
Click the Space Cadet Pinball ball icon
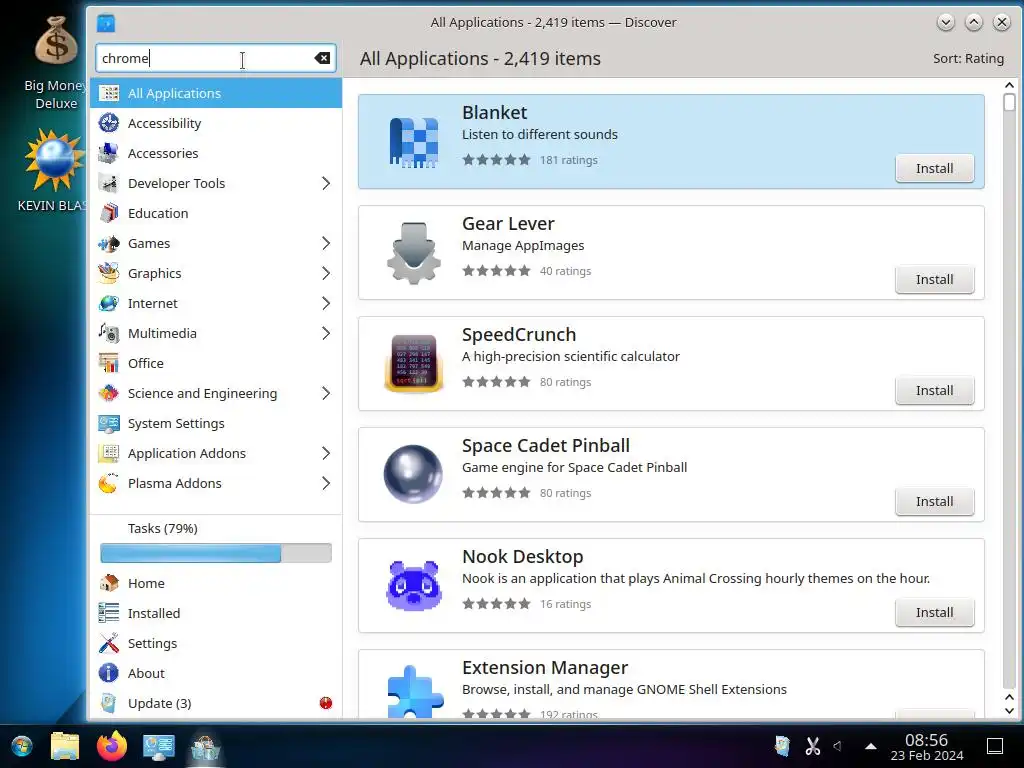pos(414,474)
